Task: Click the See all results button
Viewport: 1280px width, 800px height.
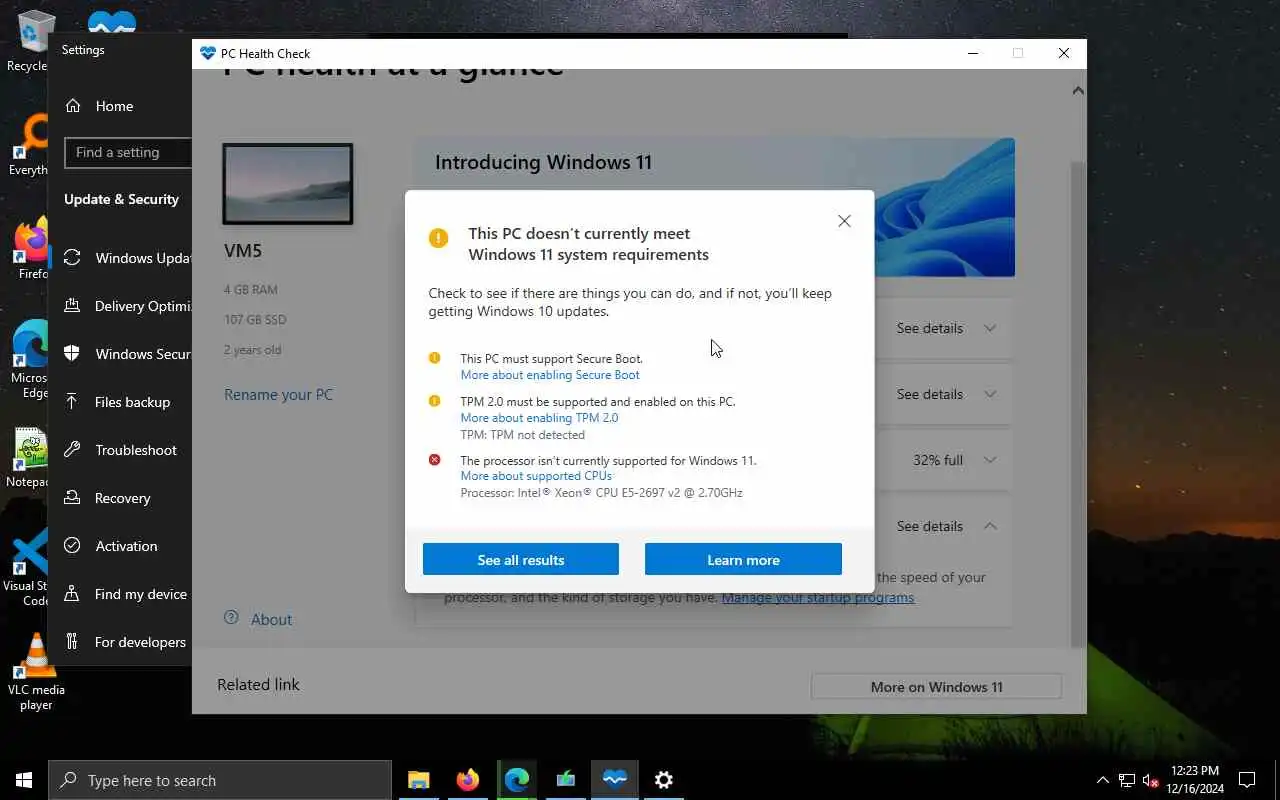Action: click(521, 559)
